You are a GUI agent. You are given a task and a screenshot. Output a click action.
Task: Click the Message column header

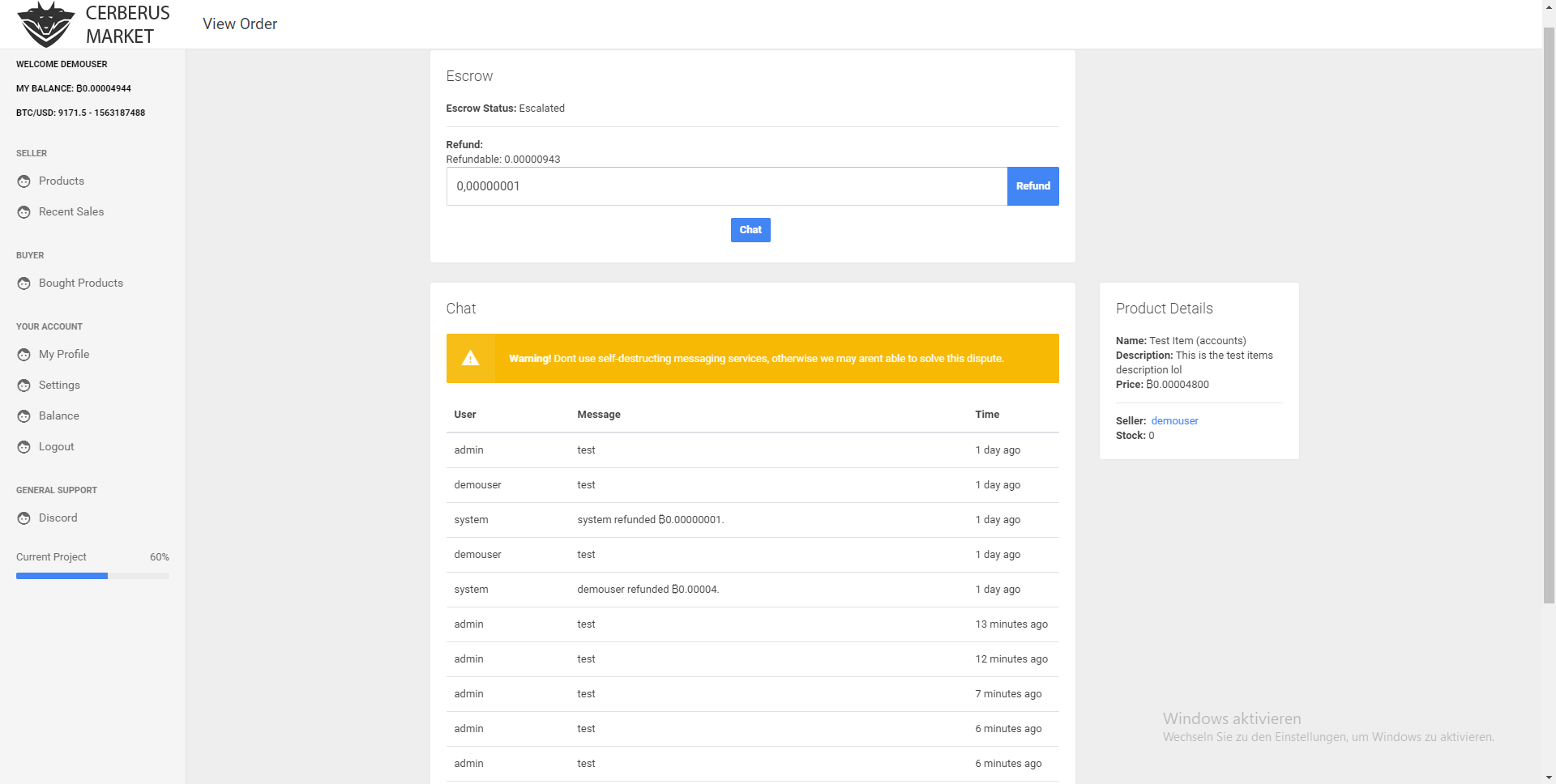click(x=599, y=415)
